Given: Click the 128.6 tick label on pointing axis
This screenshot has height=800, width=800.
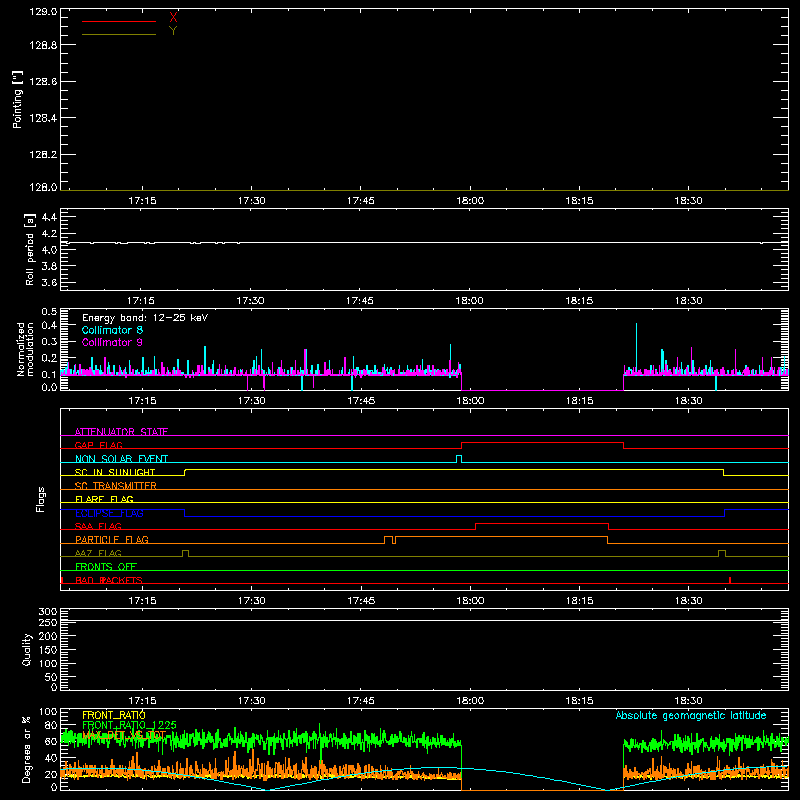Looking at the screenshot, I should pyautogui.click(x=43, y=82).
